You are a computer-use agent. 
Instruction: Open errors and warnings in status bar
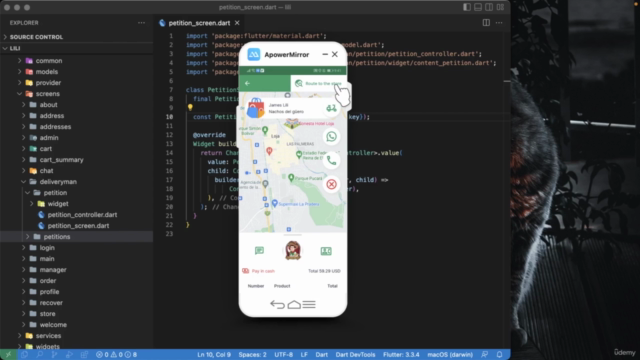116,355
